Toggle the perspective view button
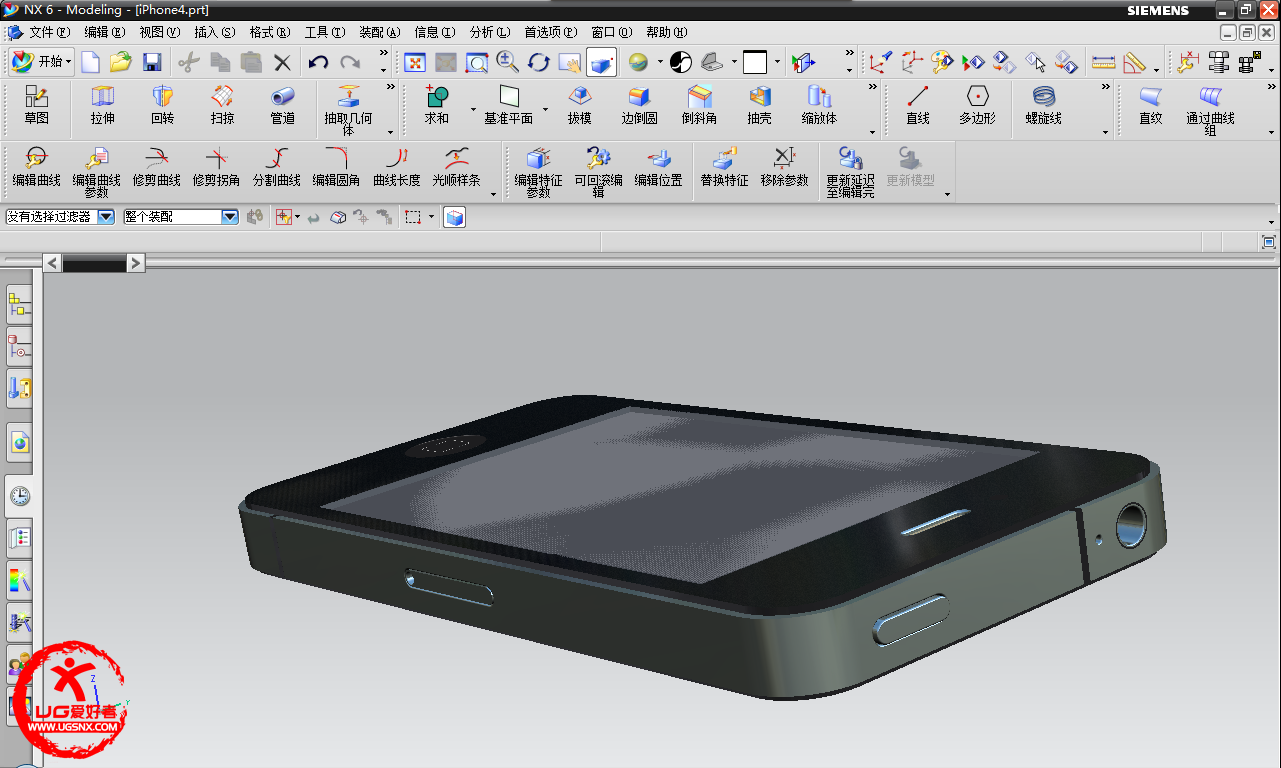The image size is (1281, 768). coord(601,63)
